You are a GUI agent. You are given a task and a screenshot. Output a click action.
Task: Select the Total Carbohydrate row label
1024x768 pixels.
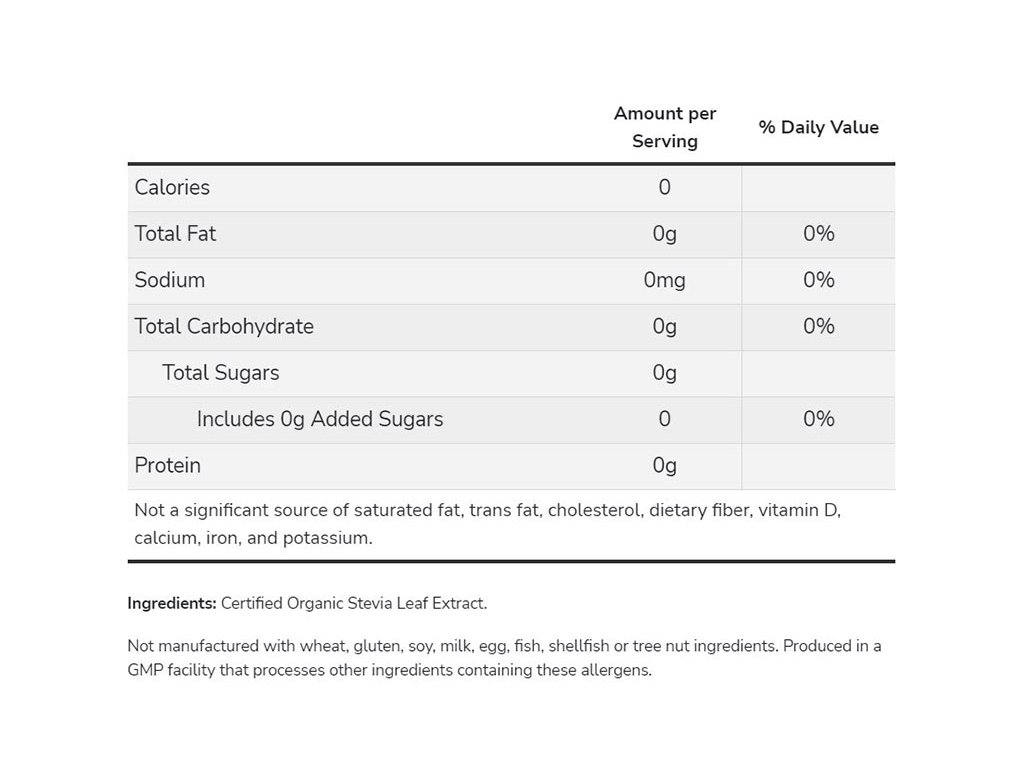[x=224, y=326]
